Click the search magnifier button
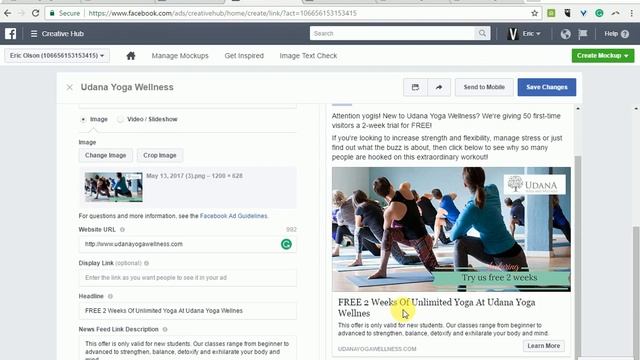 pos(482,33)
